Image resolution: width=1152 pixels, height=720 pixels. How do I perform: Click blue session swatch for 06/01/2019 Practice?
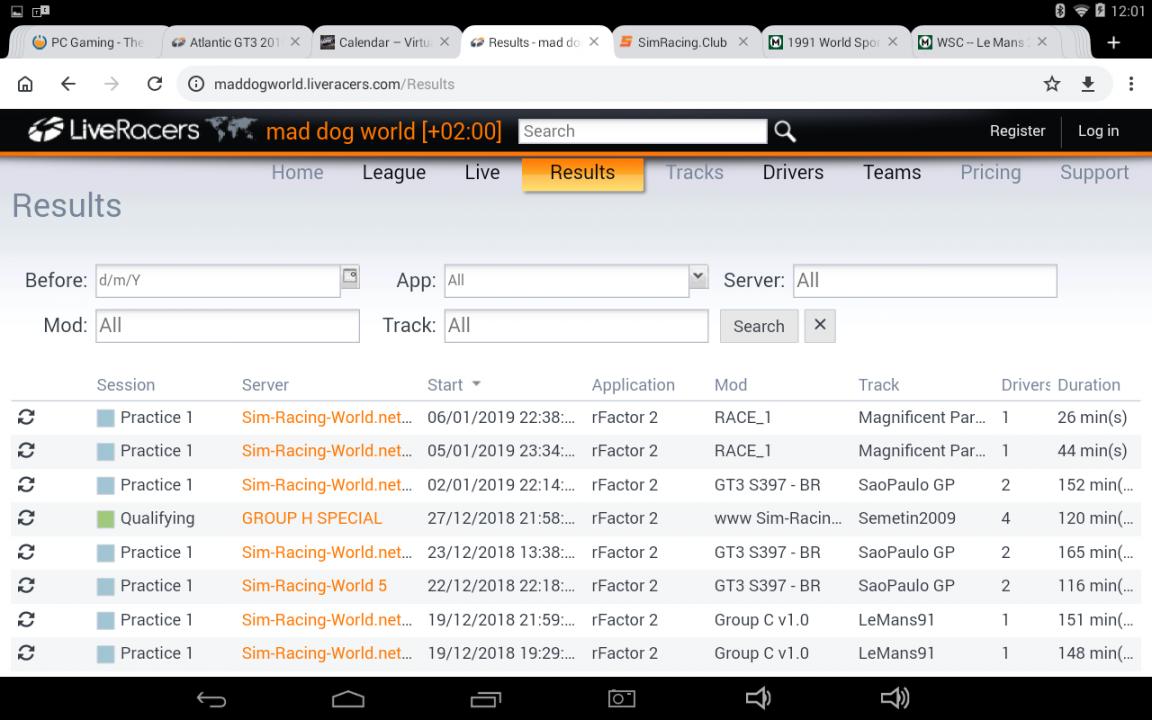coord(106,418)
